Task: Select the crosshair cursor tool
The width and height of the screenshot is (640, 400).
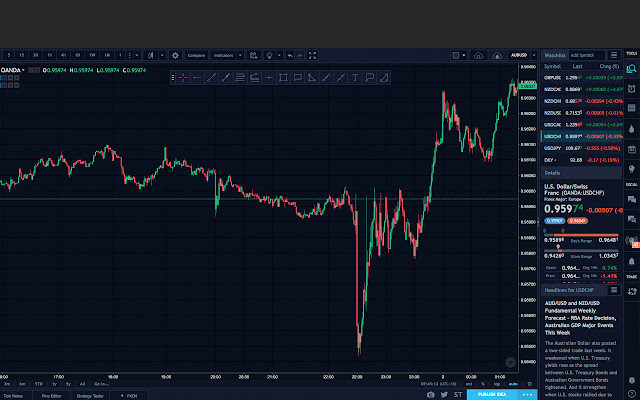Action: pyautogui.click(x=183, y=78)
